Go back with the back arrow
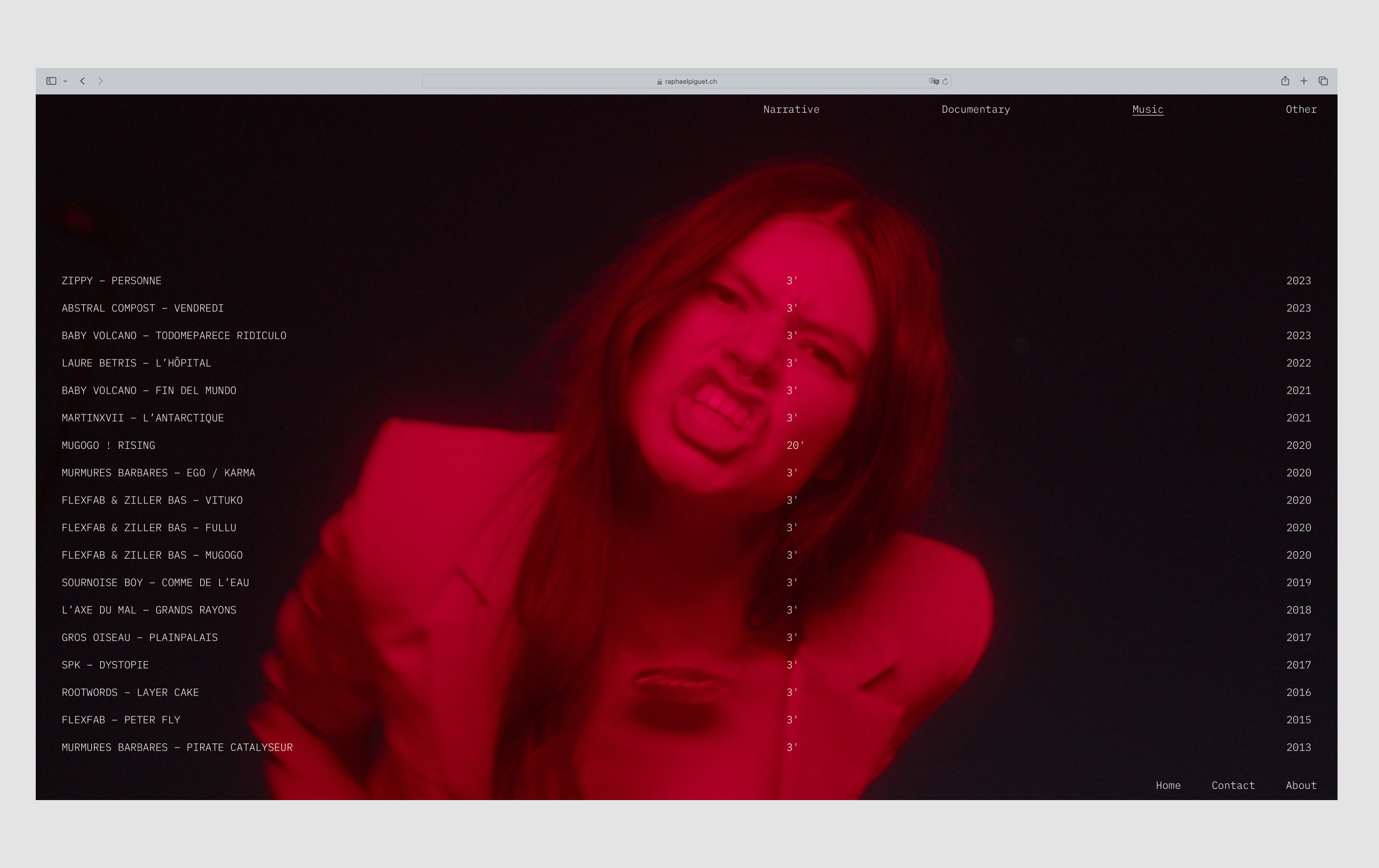This screenshot has width=1379, height=868. tap(82, 81)
